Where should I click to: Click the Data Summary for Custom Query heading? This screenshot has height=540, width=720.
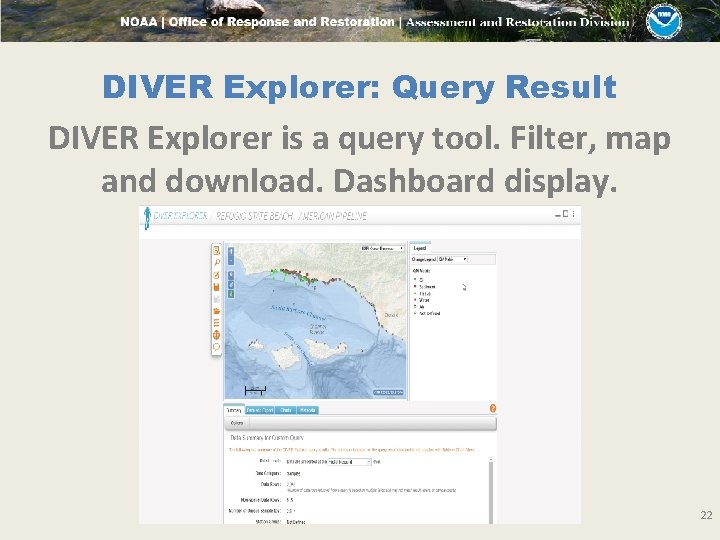click(267, 438)
